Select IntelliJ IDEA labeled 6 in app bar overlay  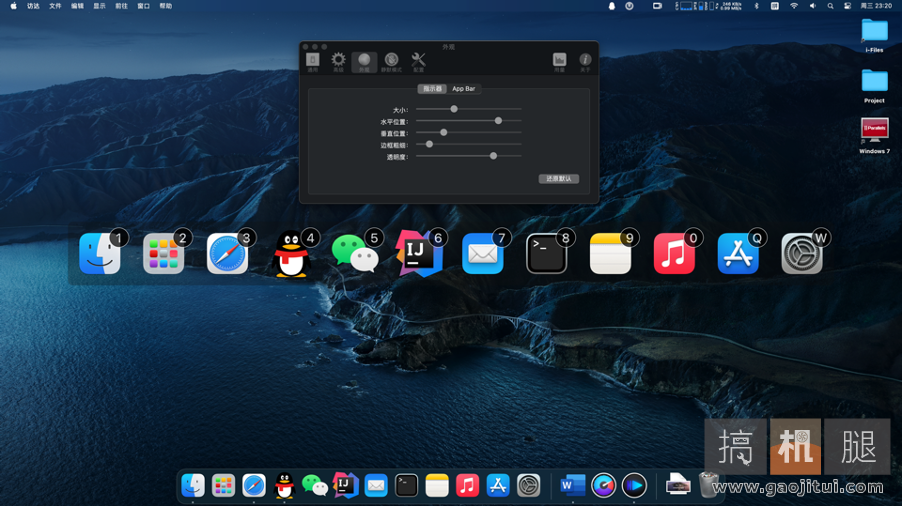[x=419, y=254]
